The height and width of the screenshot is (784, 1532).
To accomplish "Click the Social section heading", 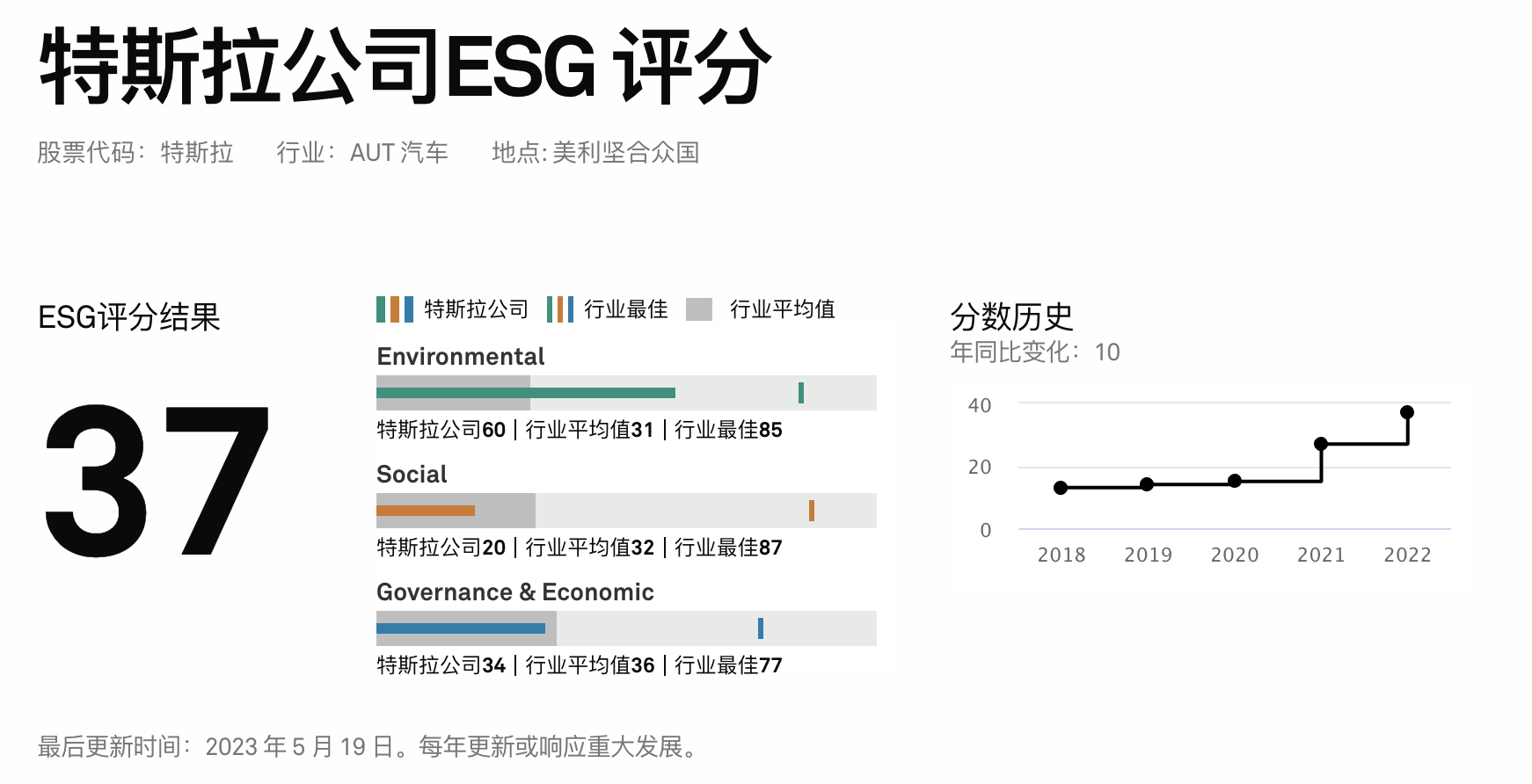I will (x=412, y=475).
